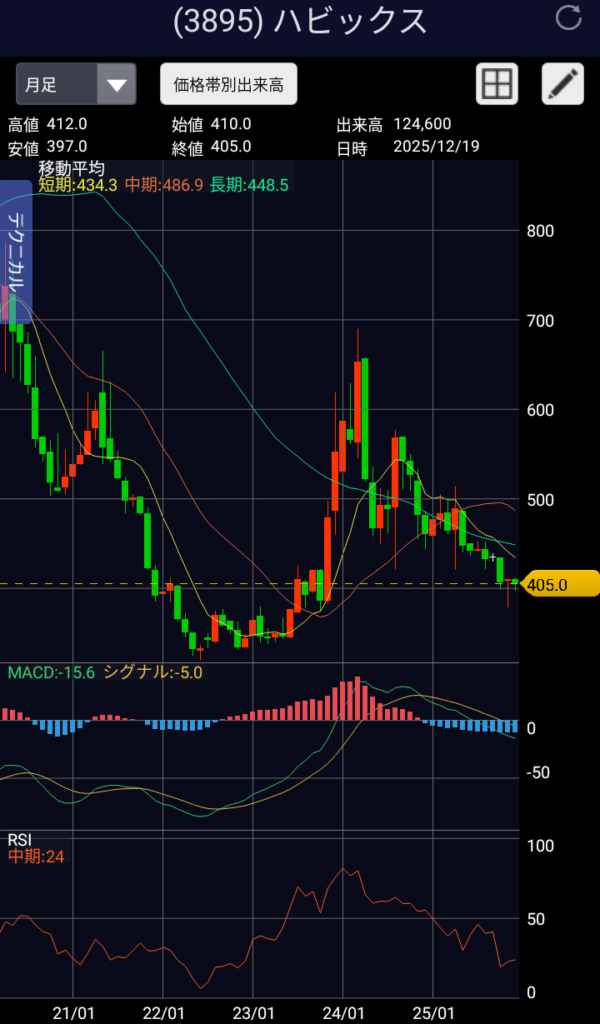Tap the シグナル:-5.0 signal label
The width and height of the screenshot is (600, 1024).
click(153, 672)
